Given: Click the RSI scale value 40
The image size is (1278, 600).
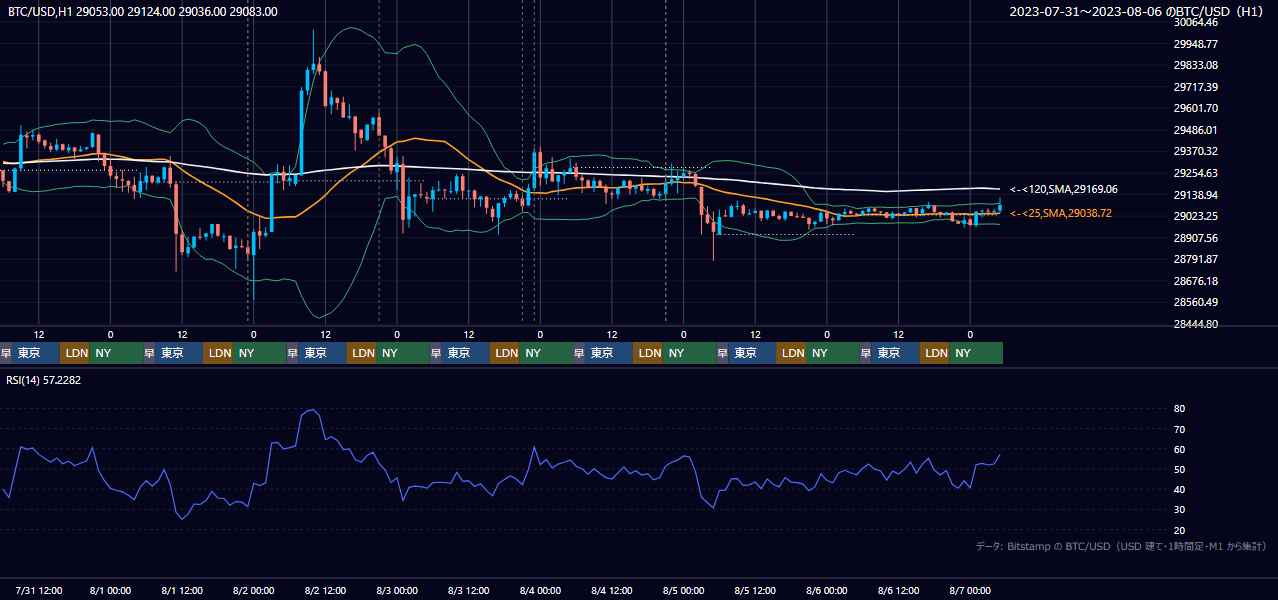Looking at the screenshot, I should 1179,489.
